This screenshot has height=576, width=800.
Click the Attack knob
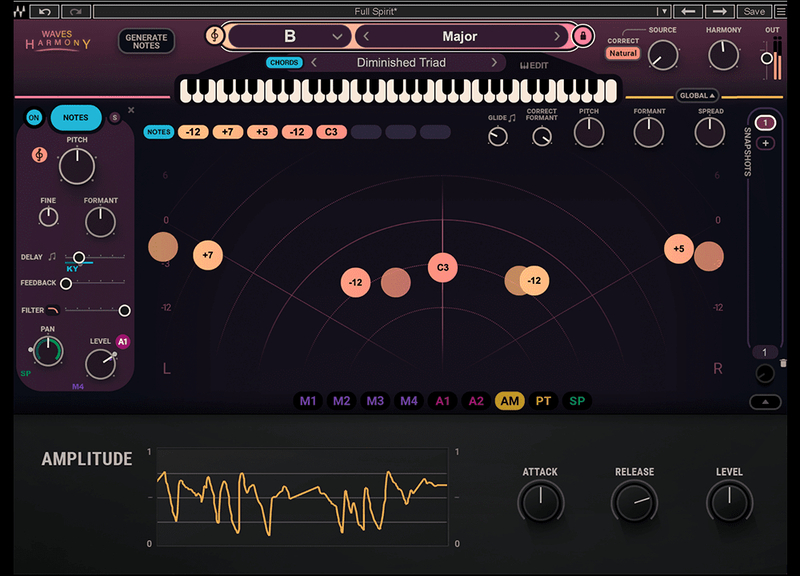pyautogui.click(x=540, y=502)
